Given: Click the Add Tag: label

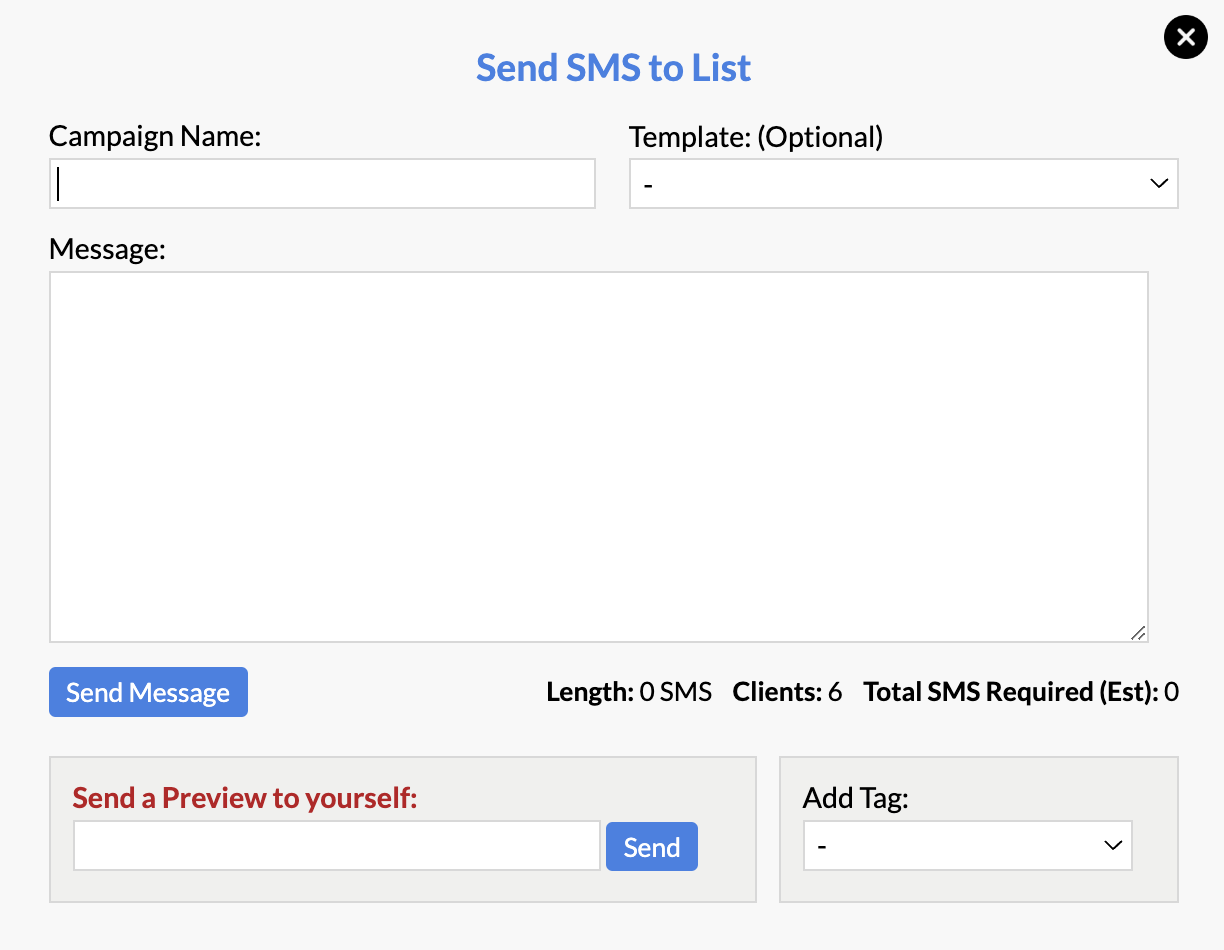Looking at the screenshot, I should [x=856, y=798].
